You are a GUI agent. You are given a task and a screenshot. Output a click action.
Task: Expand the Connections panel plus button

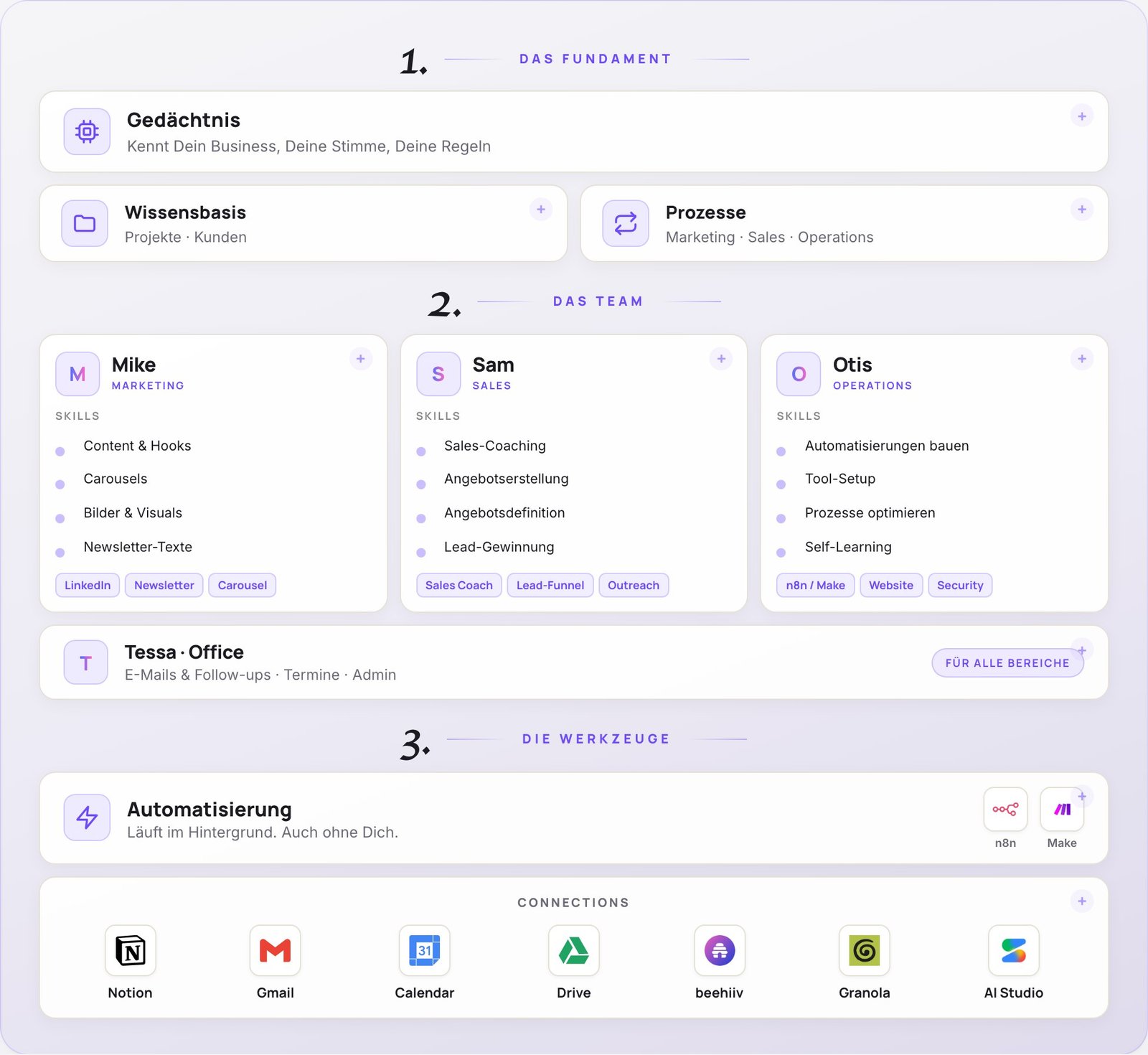pos(1082,901)
